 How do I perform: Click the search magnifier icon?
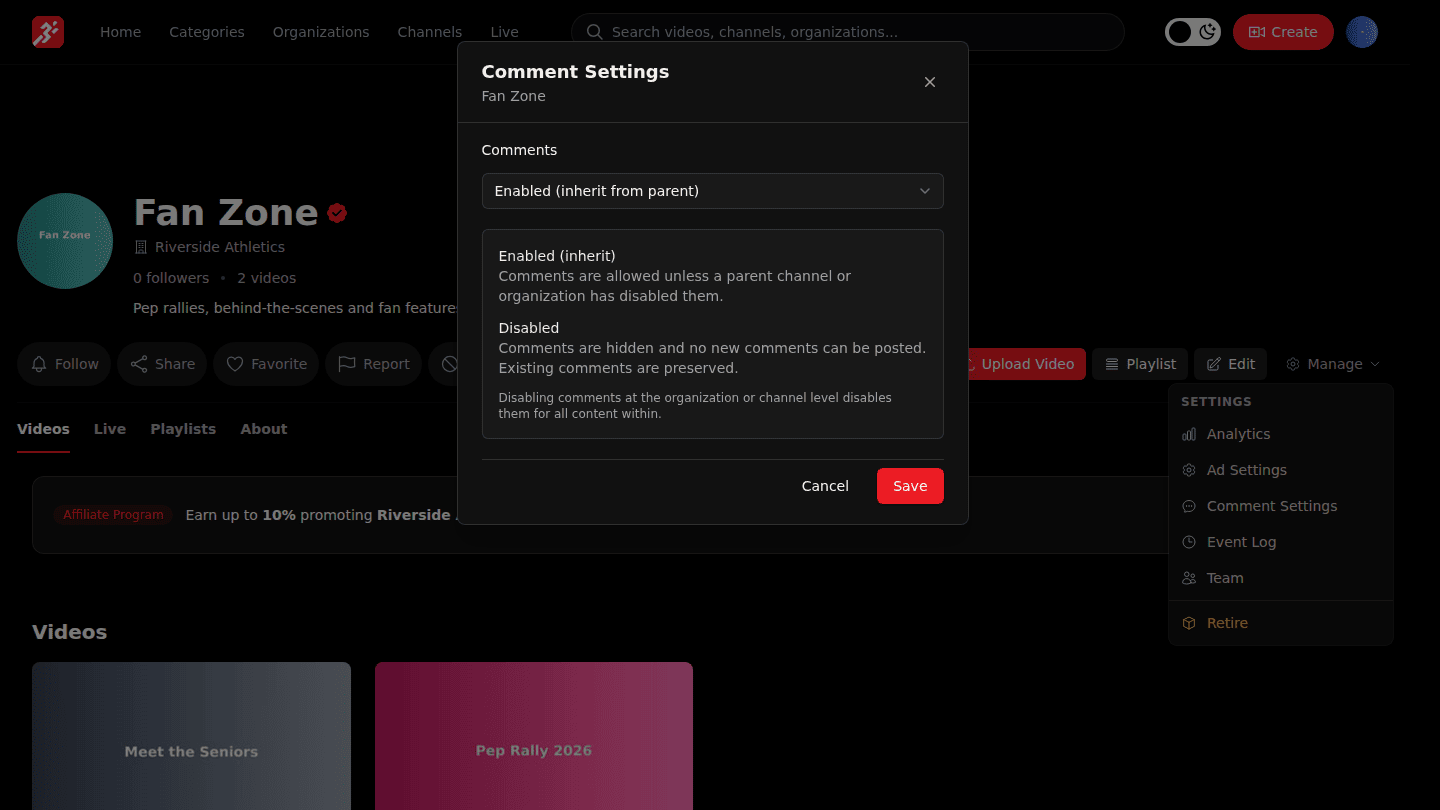594,32
